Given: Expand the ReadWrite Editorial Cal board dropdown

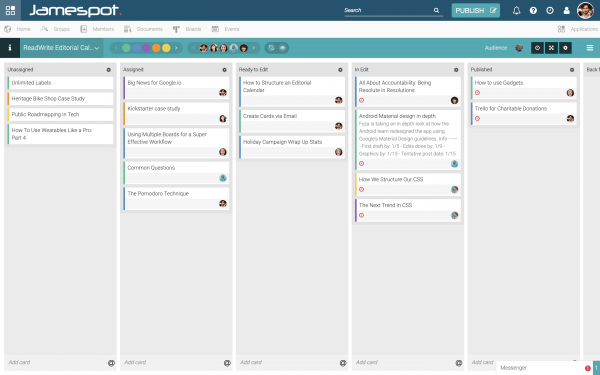Looking at the screenshot, I should coord(61,48).
